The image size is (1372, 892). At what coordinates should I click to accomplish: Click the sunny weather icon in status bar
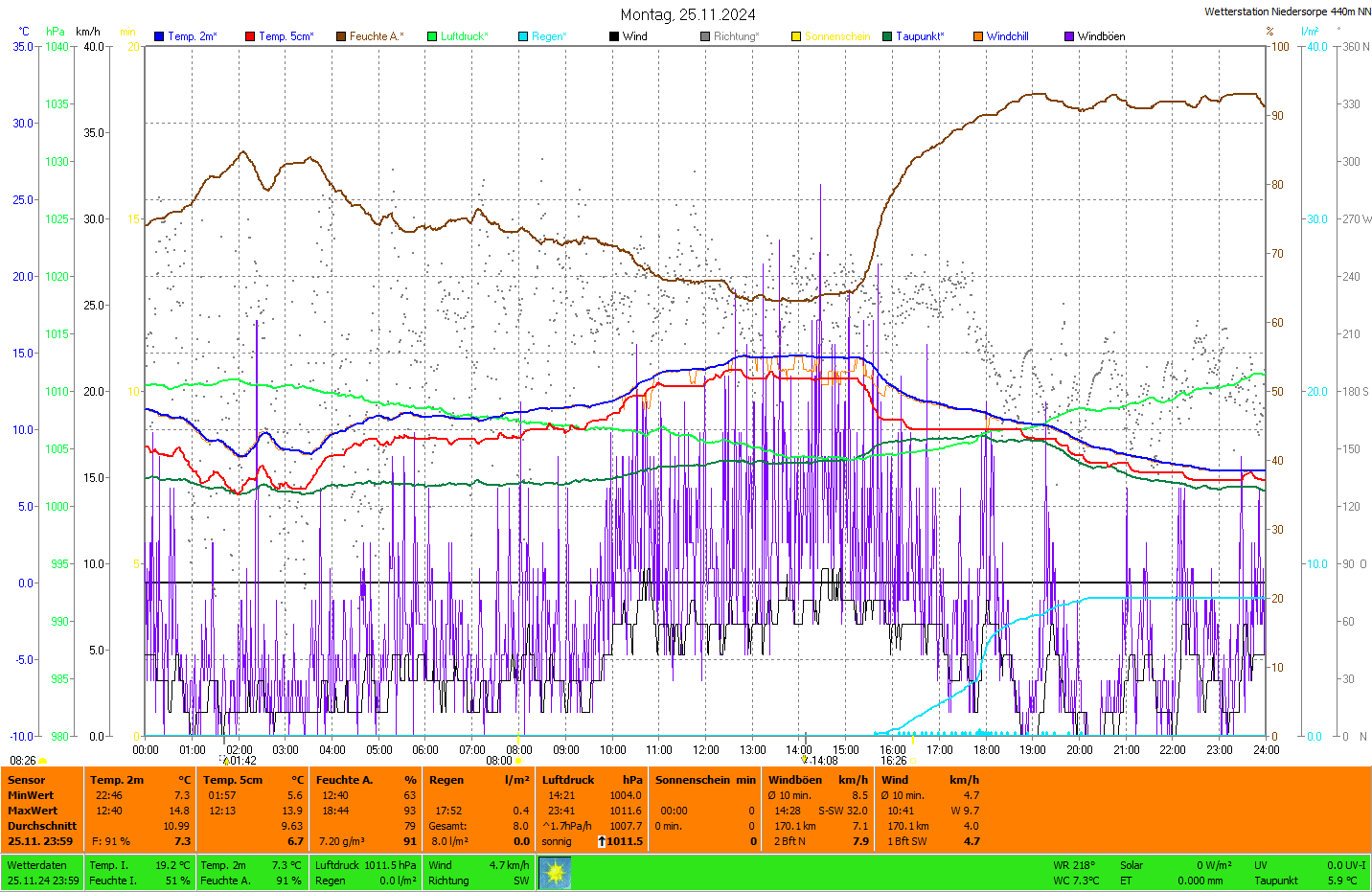coord(555,873)
